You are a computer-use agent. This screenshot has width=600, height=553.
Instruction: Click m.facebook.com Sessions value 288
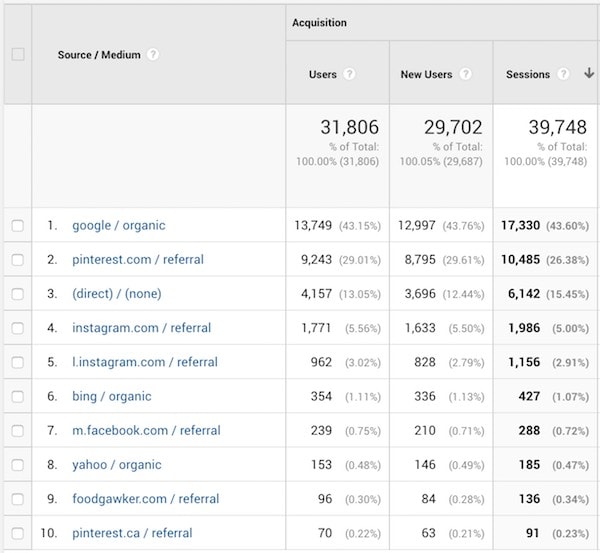[x=529, y=431]
